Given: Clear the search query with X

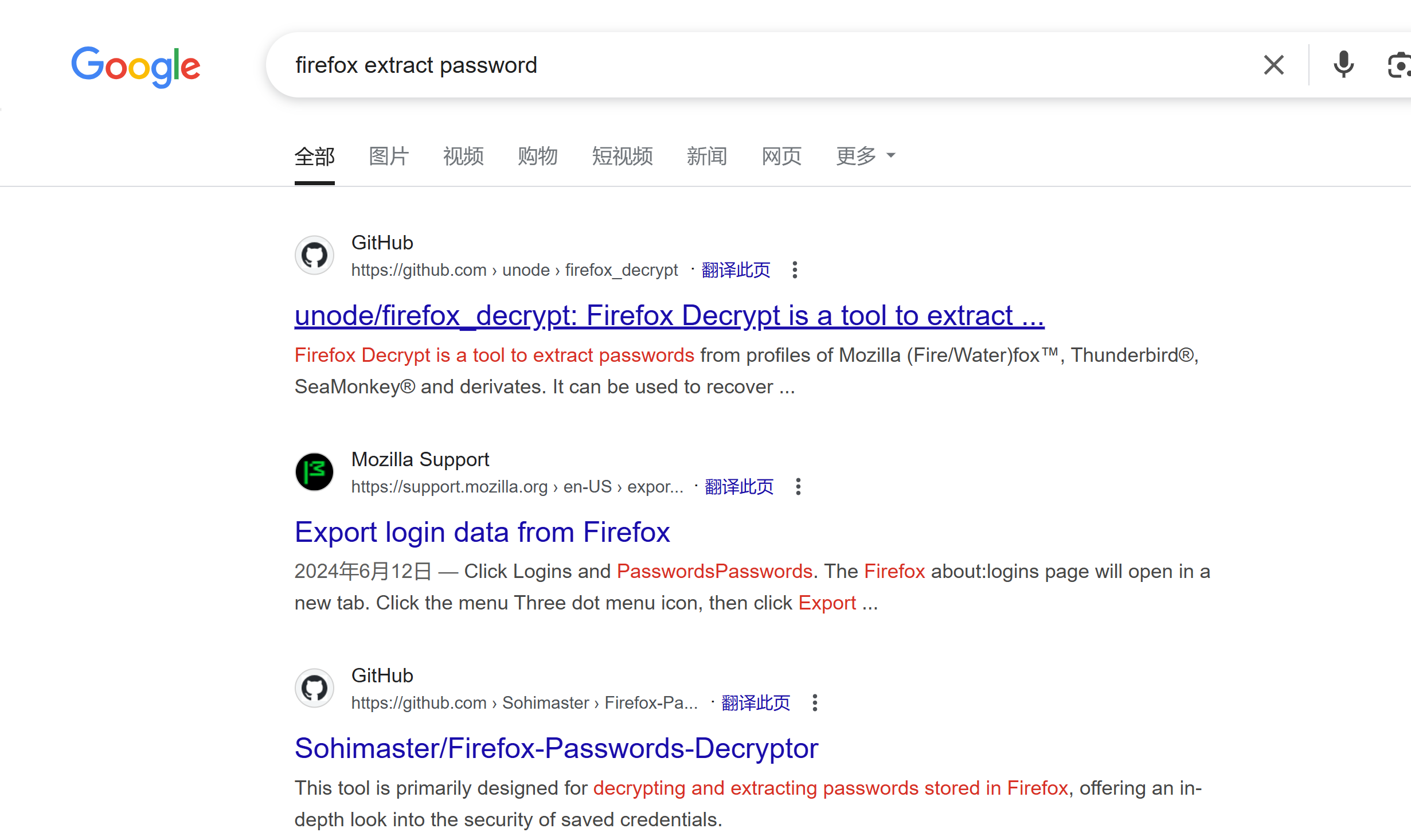Looking at the screenshot, I should coord(1273,65).
